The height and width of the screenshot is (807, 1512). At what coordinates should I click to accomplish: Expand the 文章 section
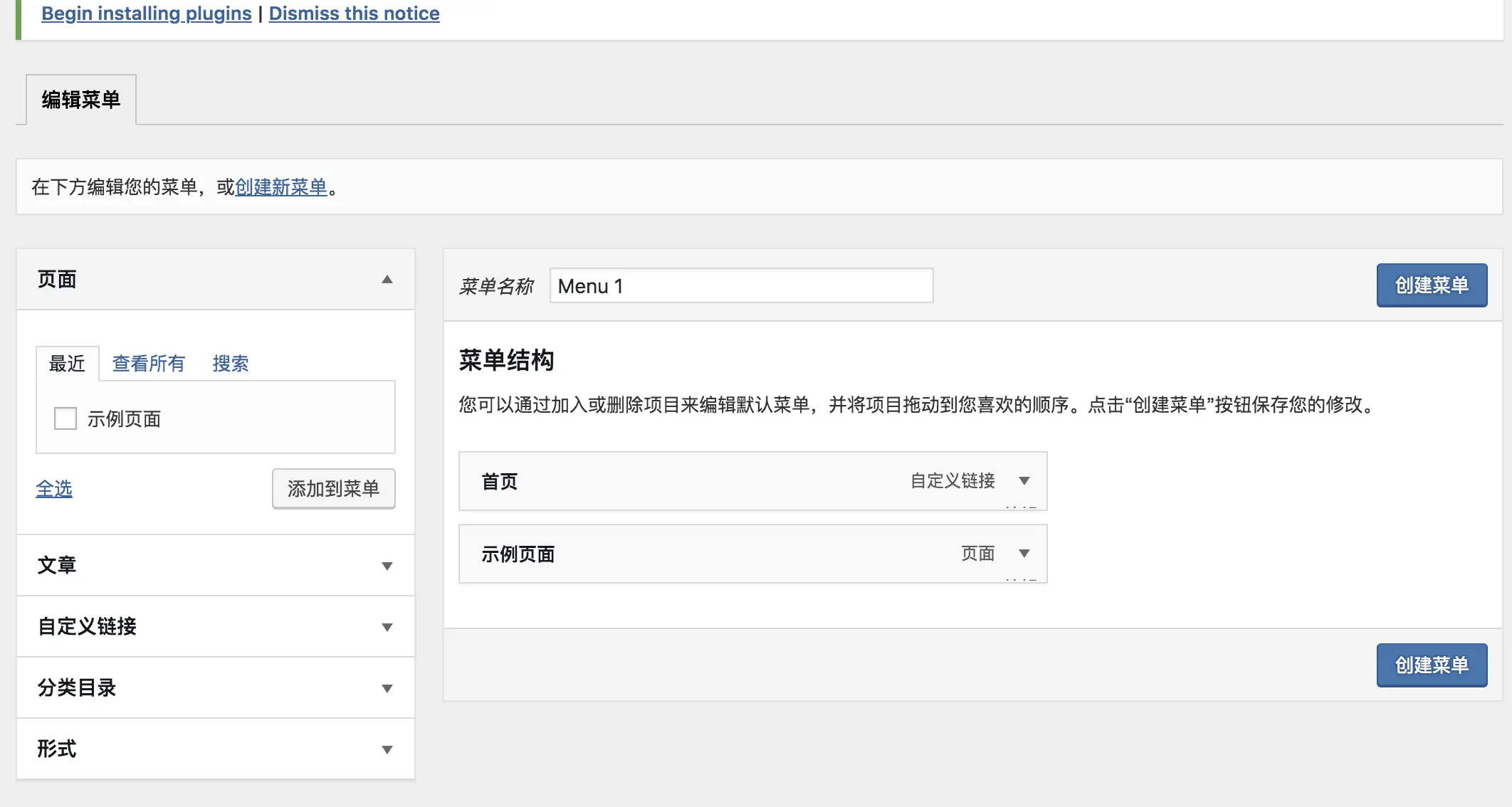(x=387, y=566)
